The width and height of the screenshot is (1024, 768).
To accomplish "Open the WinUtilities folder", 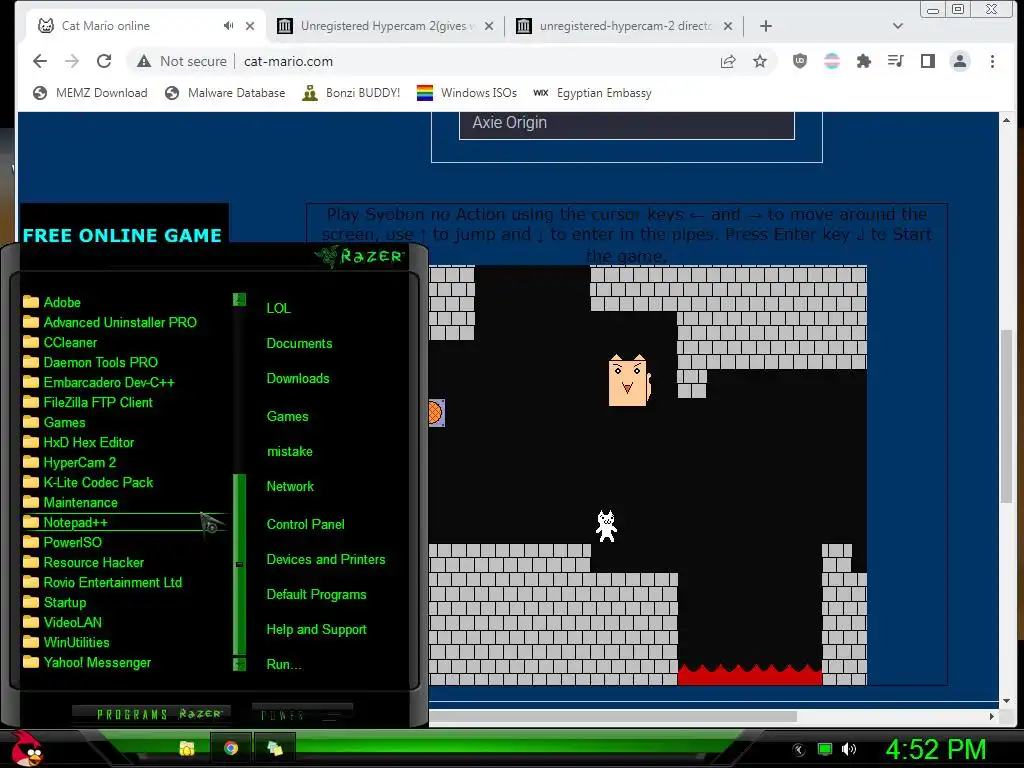I will coord(66,643).
